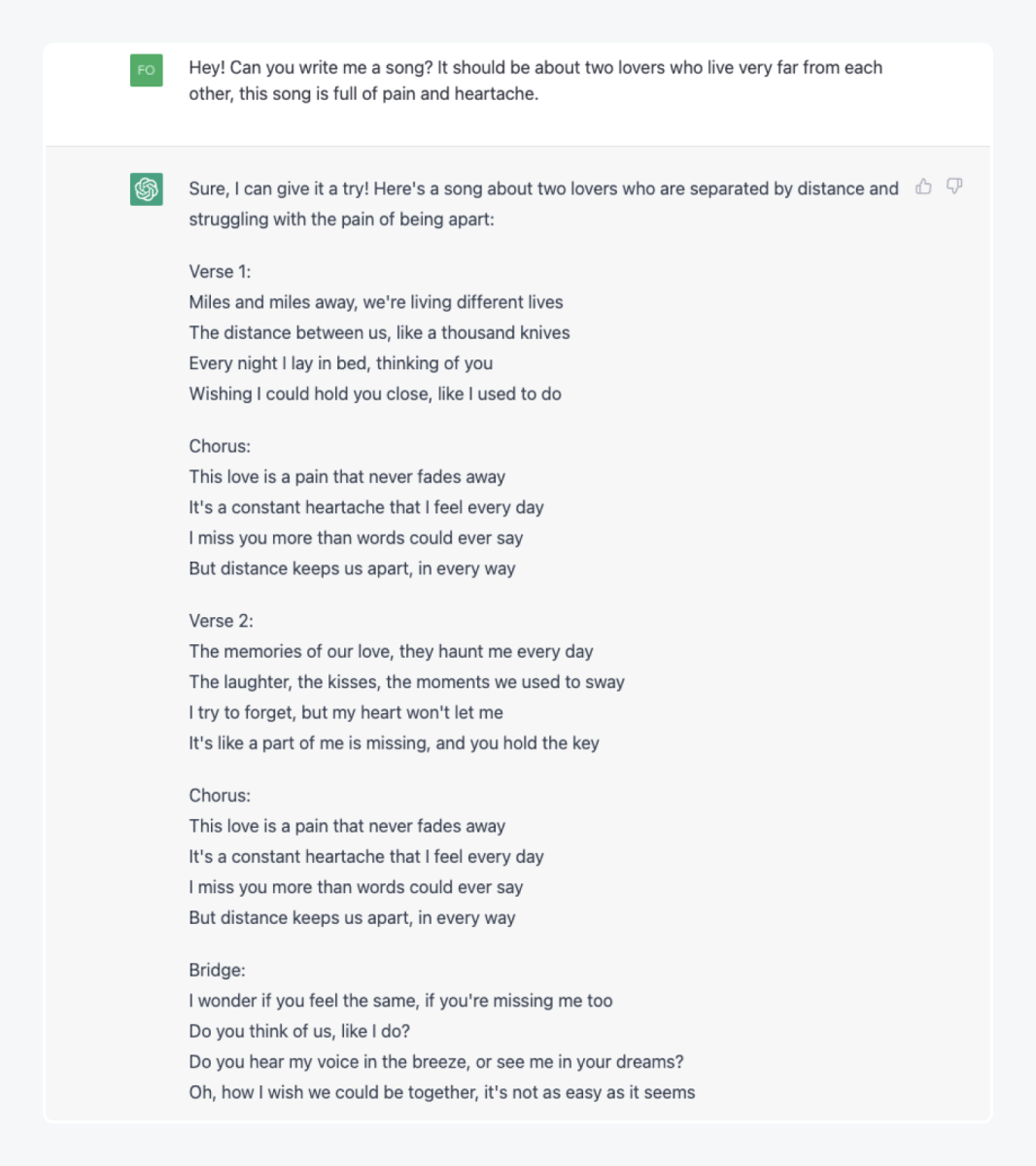The width and height of the screenshot is (1036, 1166).
Task: Click the line 'Do you think of us, like I do?'
Action: pyautogui.click(x=299, y=1032)
